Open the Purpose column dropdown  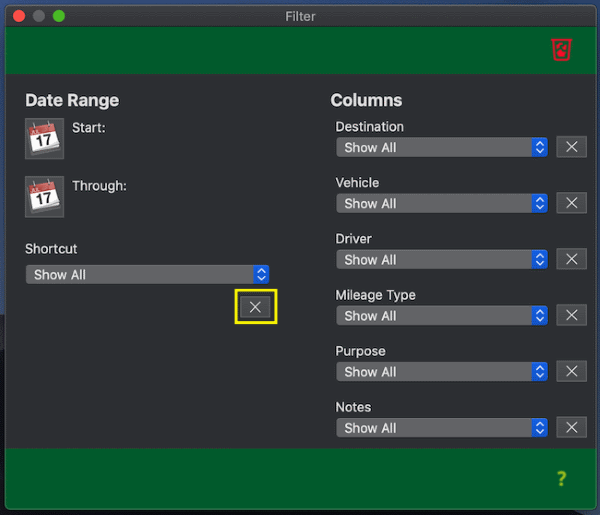pos(442,371)
